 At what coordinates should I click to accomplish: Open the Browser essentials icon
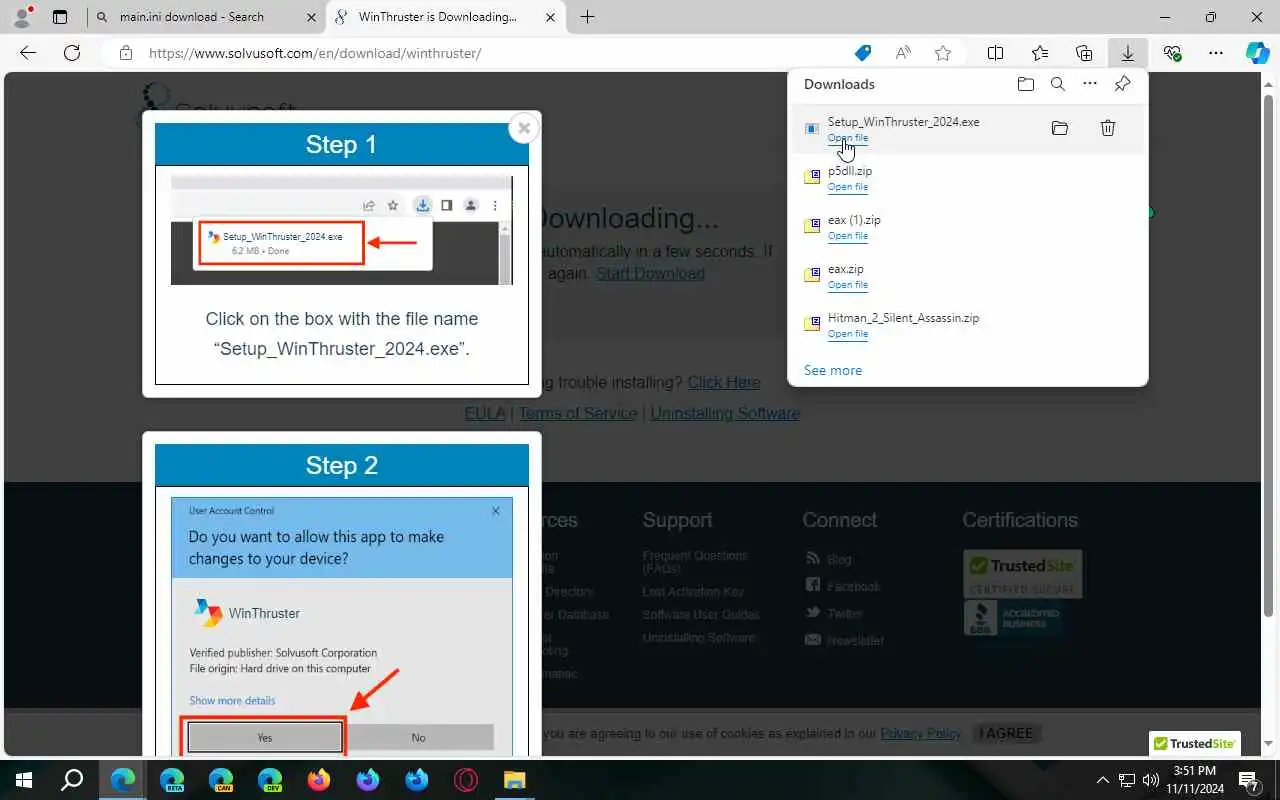(x=1172, y=53)
